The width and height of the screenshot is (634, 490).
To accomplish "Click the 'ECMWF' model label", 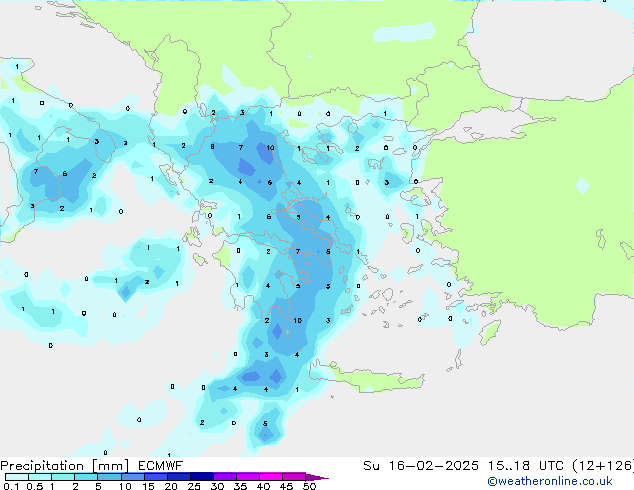I will coord(161,466).
